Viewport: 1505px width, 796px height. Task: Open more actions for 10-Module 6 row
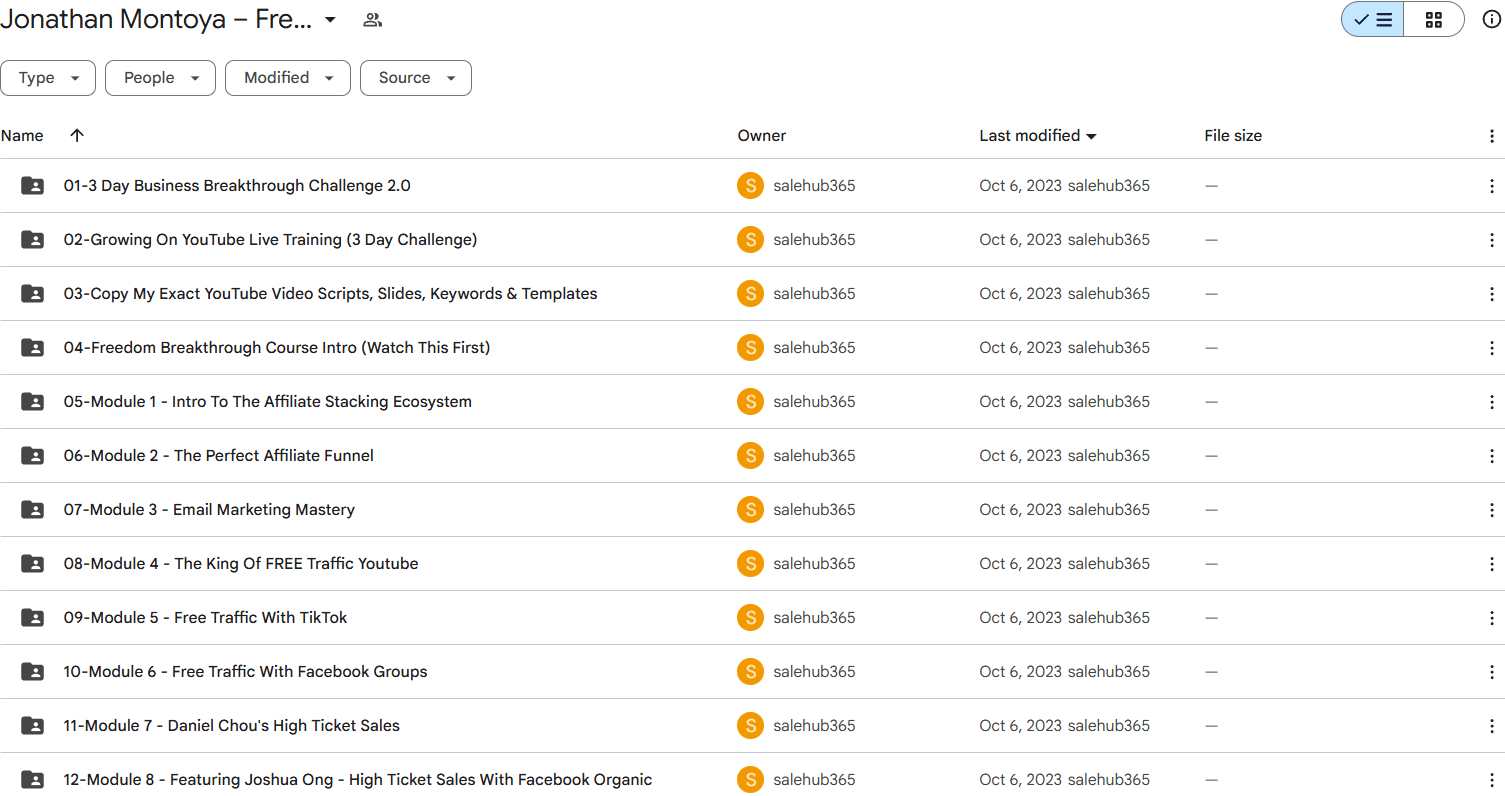coord(1492,672)
